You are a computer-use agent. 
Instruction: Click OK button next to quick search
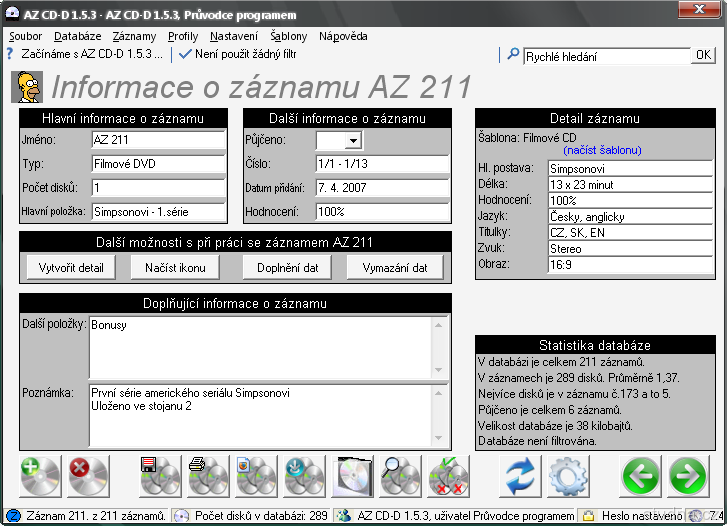tap(704, 56)
